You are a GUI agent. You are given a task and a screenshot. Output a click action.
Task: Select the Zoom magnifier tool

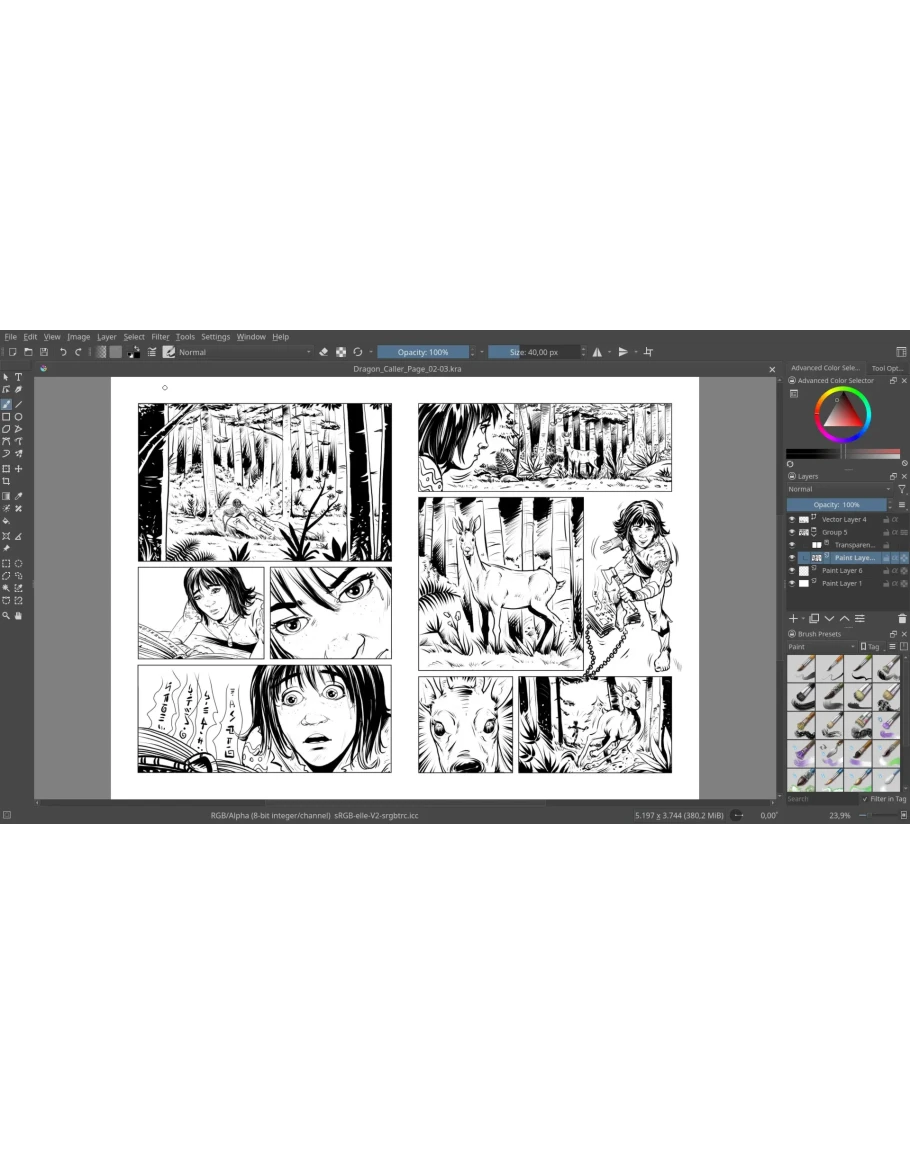pos(6,615)
